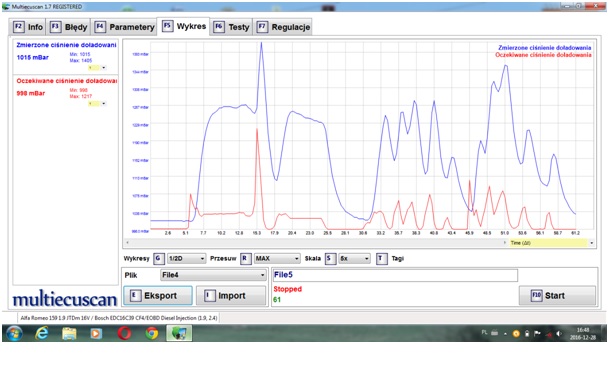
Task: Open Windows Media Player taskbar icon
Action: 96,333
